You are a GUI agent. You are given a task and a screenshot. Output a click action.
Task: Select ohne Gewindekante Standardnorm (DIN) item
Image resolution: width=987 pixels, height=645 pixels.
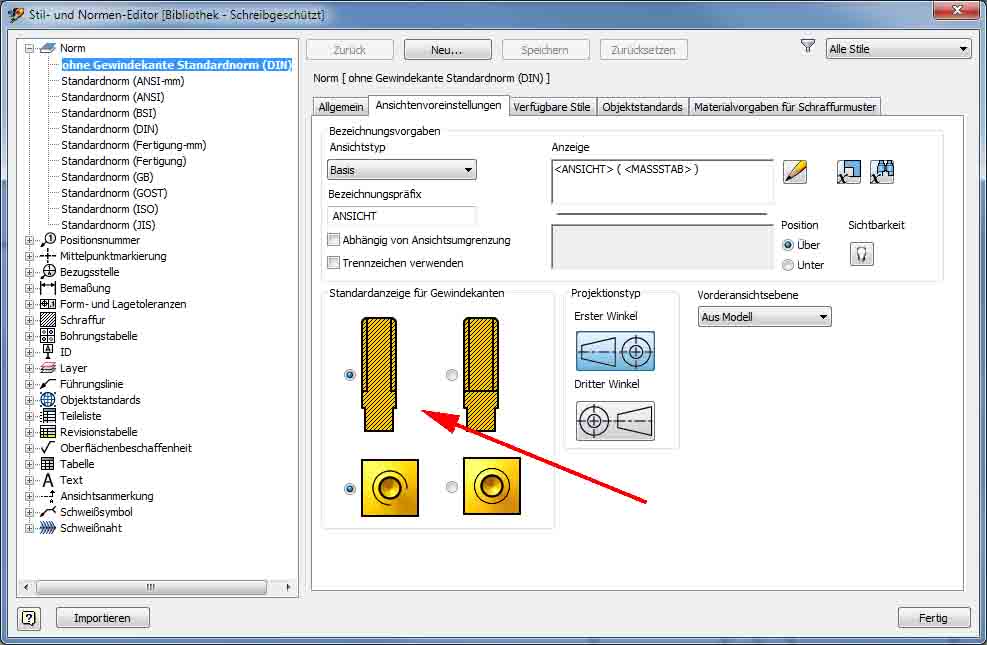pos(177,65)
